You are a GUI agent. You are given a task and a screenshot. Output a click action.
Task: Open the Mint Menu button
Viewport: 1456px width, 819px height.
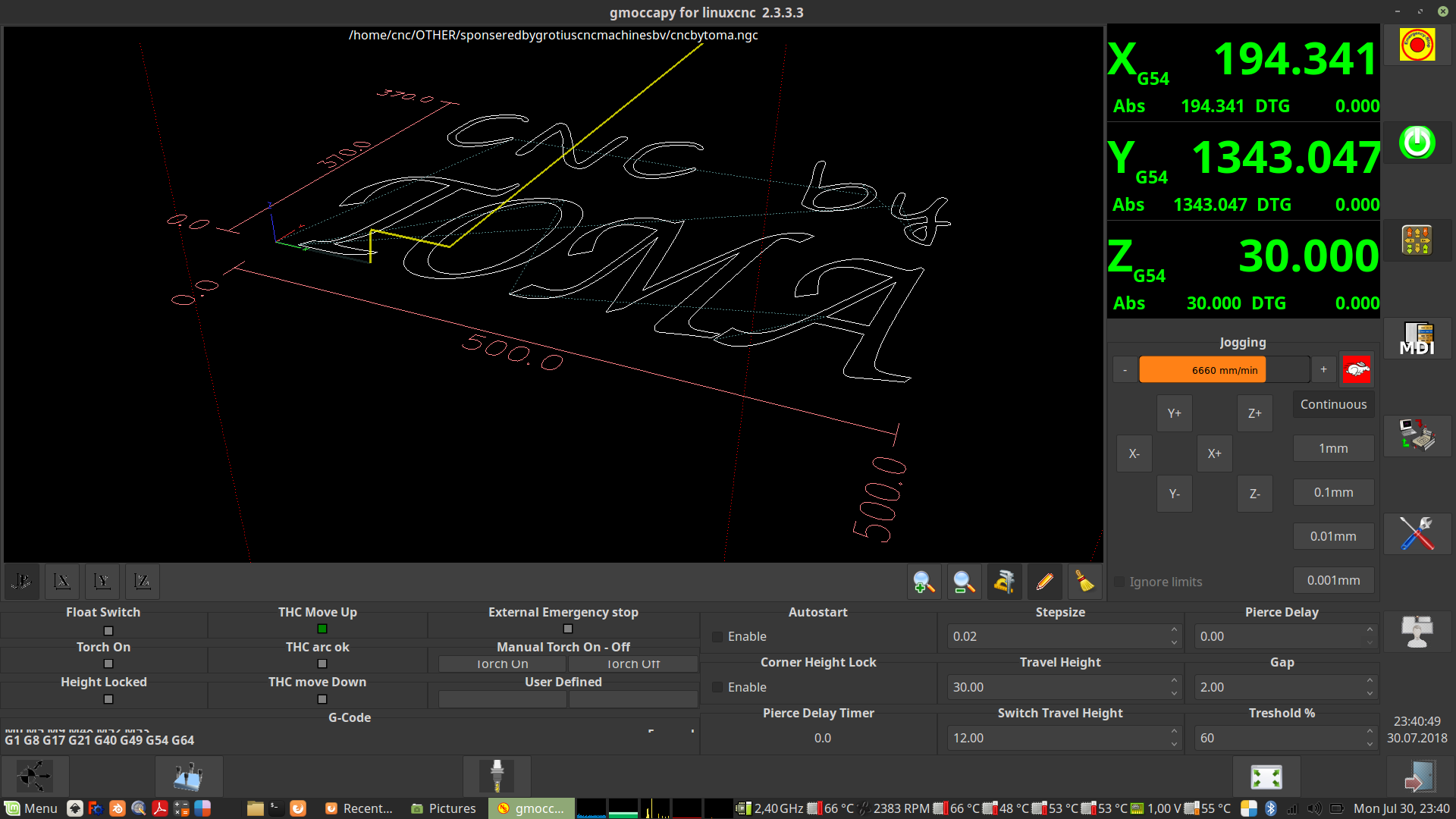(x=32, y=808)
